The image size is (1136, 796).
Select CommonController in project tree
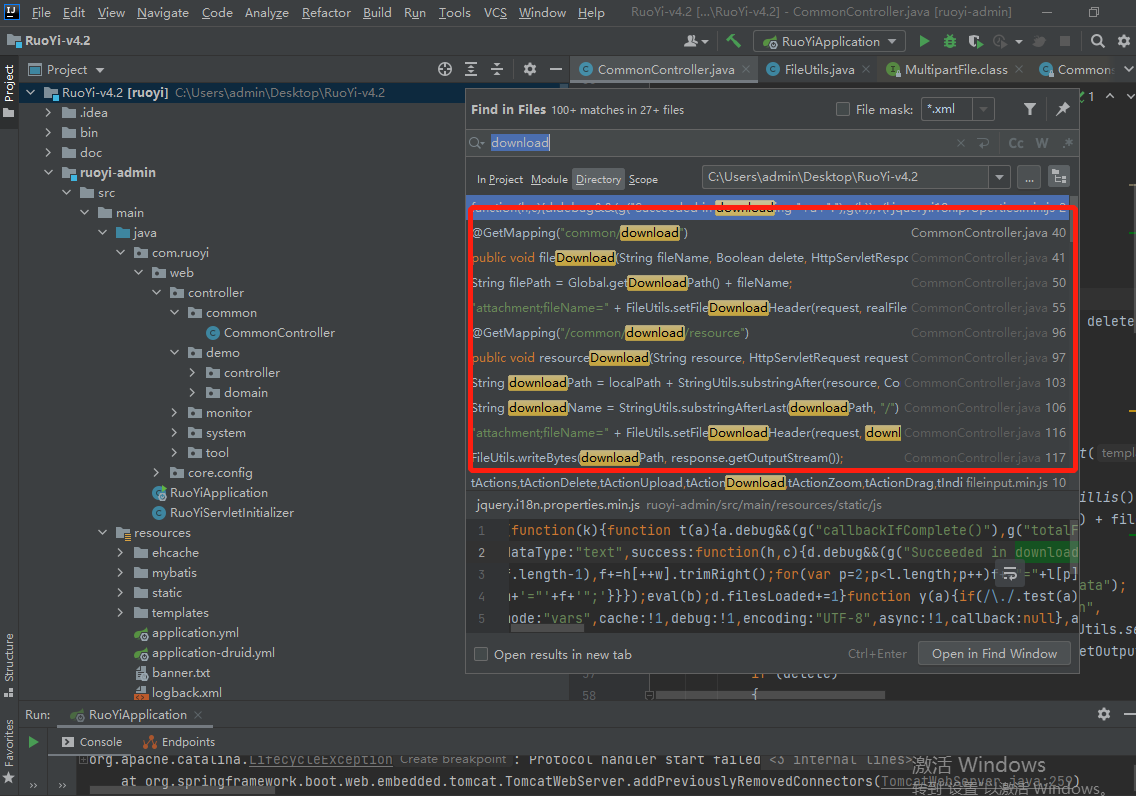coord(279,333)
